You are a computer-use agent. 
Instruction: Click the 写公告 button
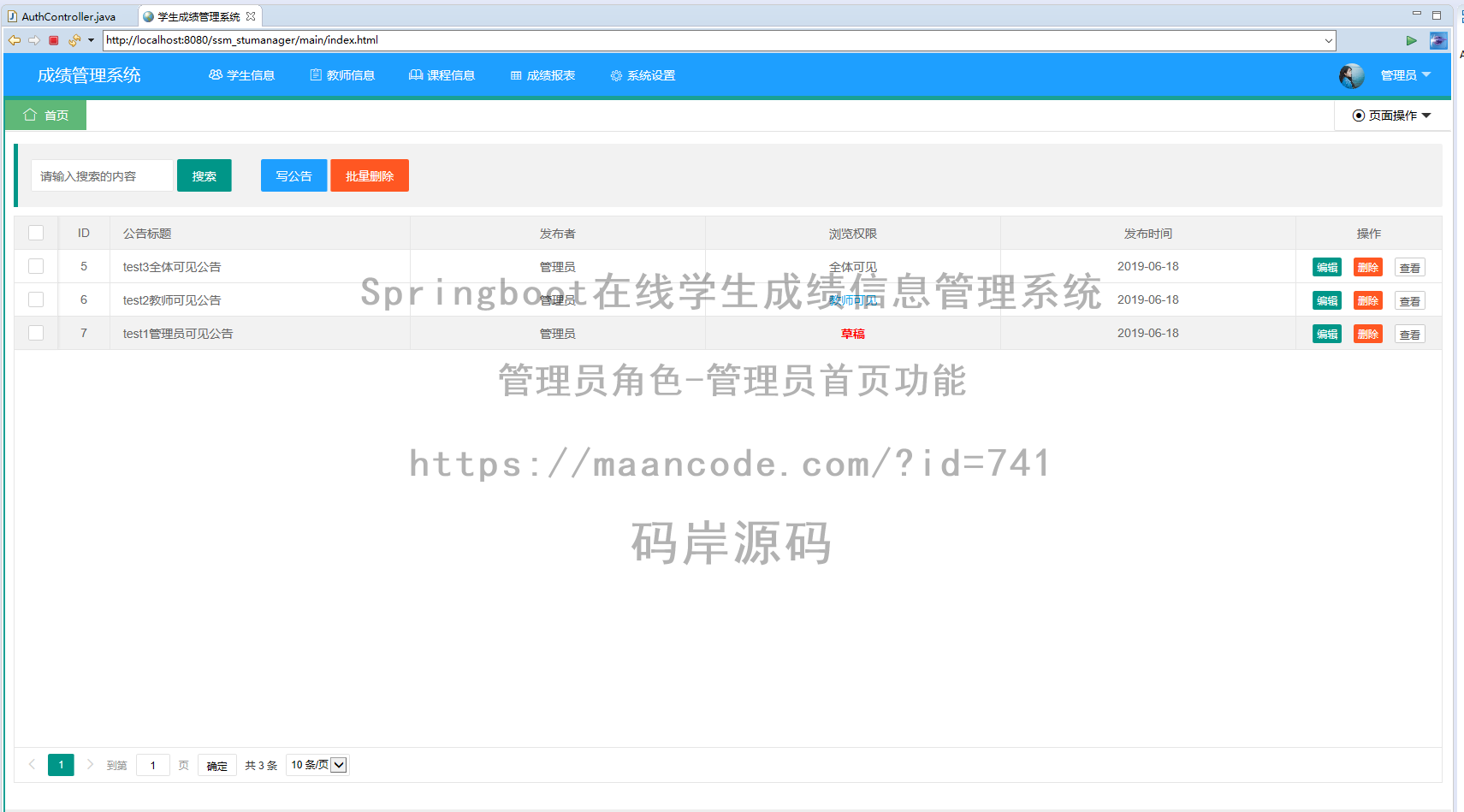coord(293,175)
